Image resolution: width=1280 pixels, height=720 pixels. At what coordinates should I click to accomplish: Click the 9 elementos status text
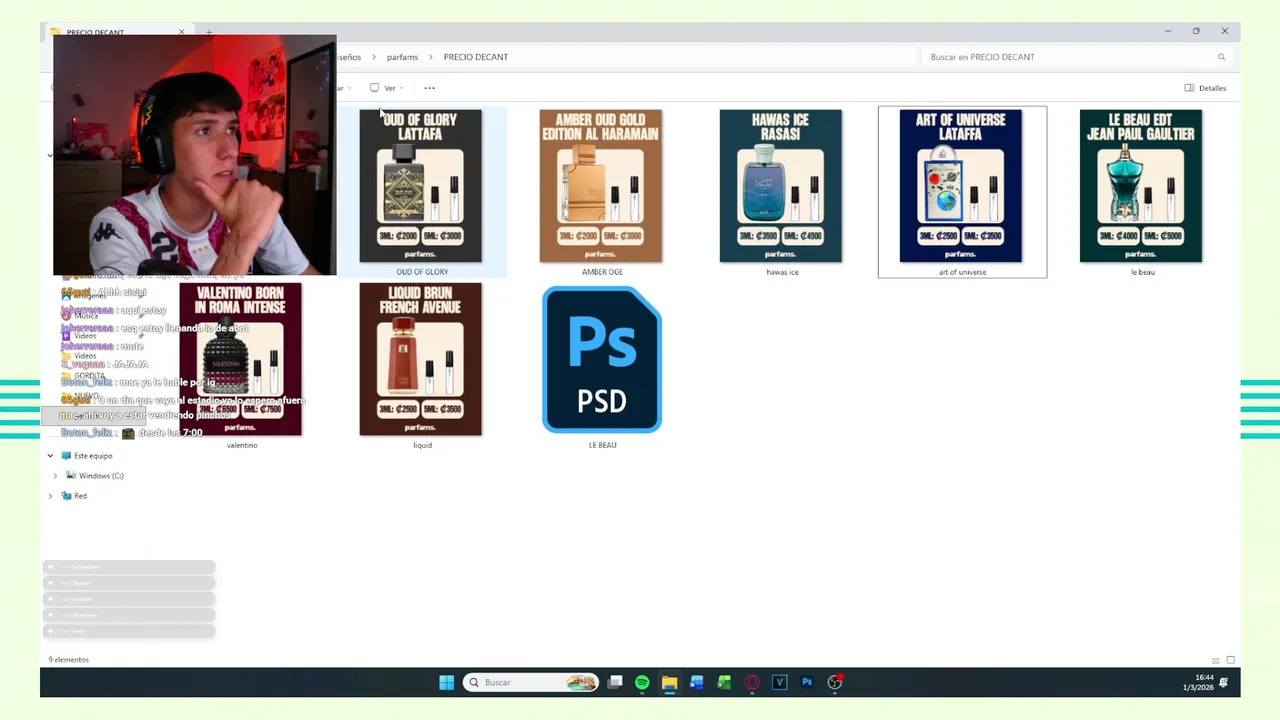pos(69,660)
